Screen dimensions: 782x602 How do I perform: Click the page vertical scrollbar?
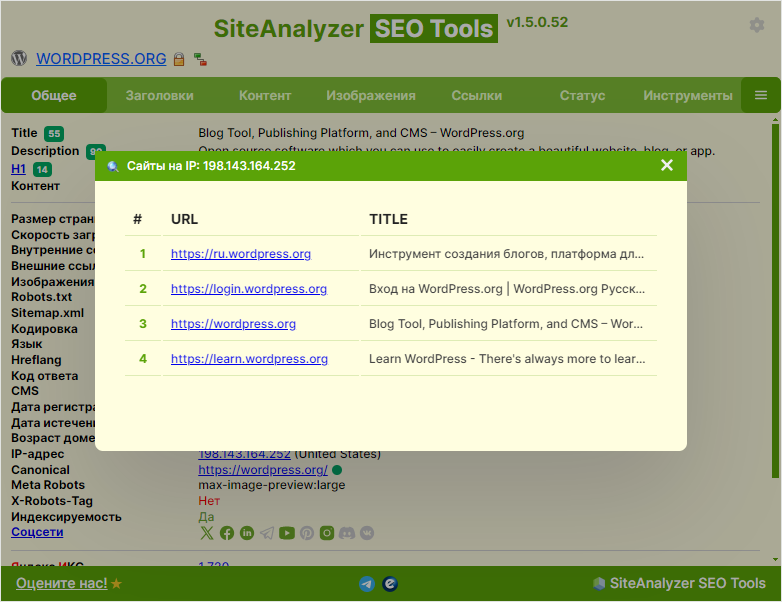point(775,299)
